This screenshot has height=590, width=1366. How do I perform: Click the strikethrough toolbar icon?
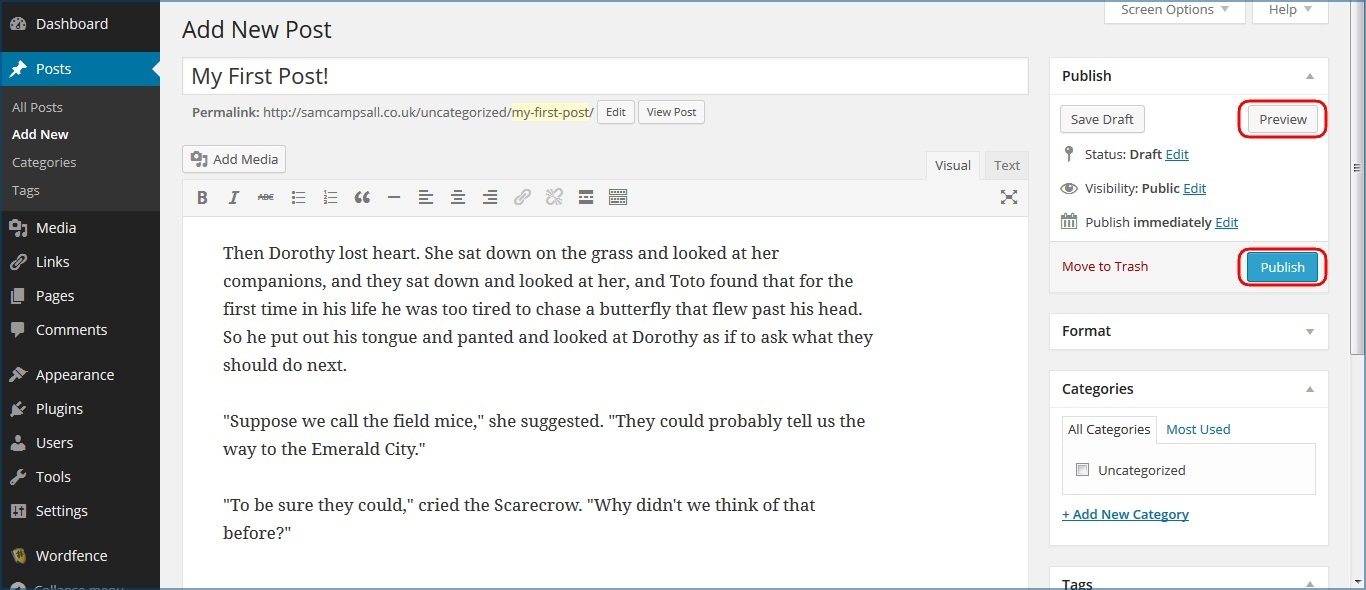pyautogui.click(x=266, y=198)
